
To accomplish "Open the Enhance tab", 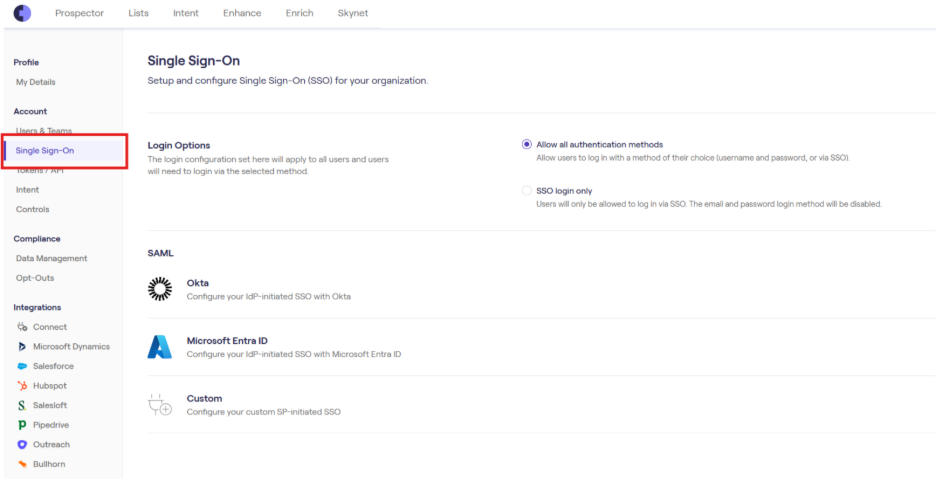I will click(x=242, y=13).
